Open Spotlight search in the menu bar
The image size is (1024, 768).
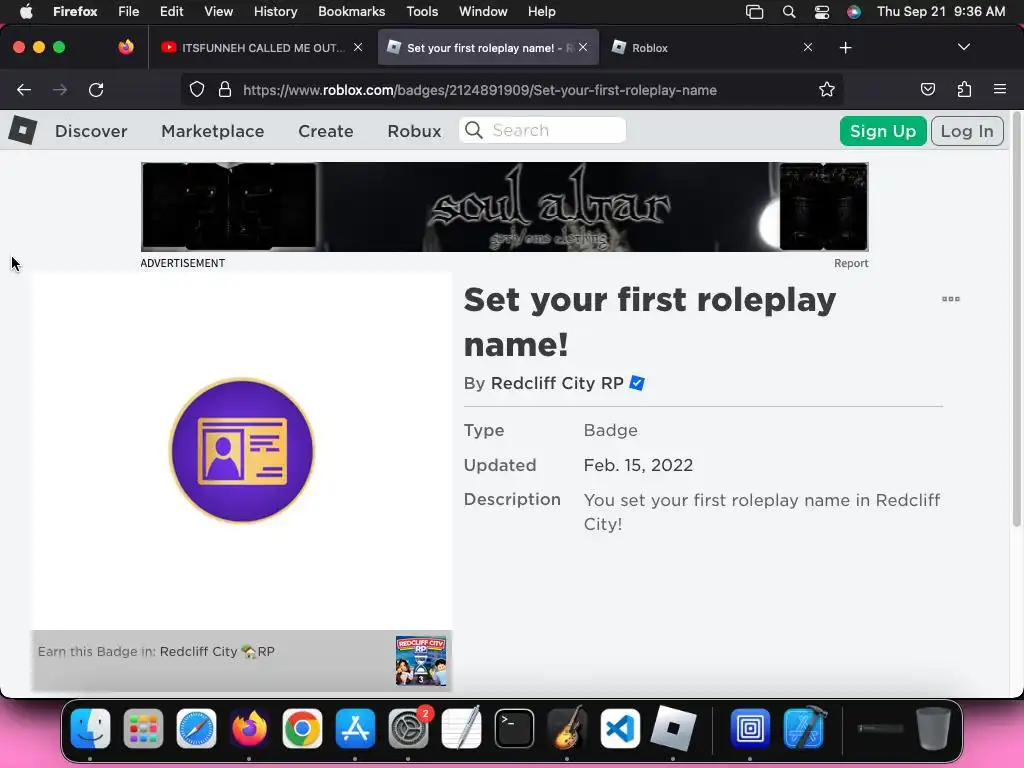[789, 12]
